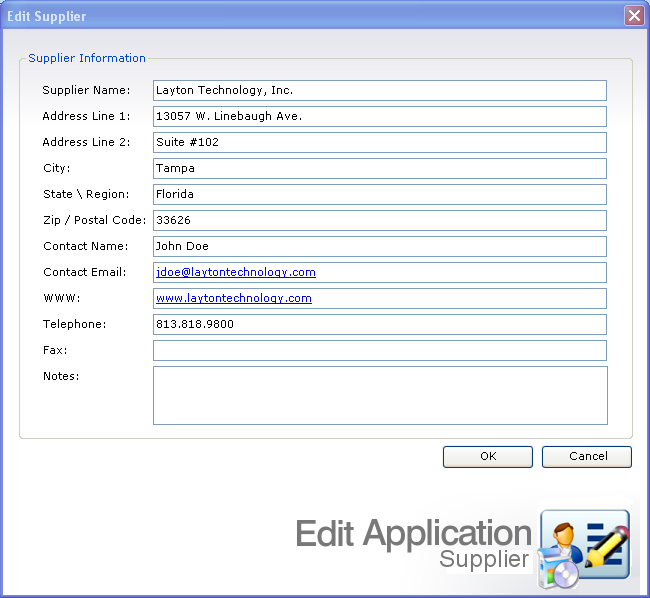Click the Fax label
The image size is (650, 598).
(x=55, y=350)
